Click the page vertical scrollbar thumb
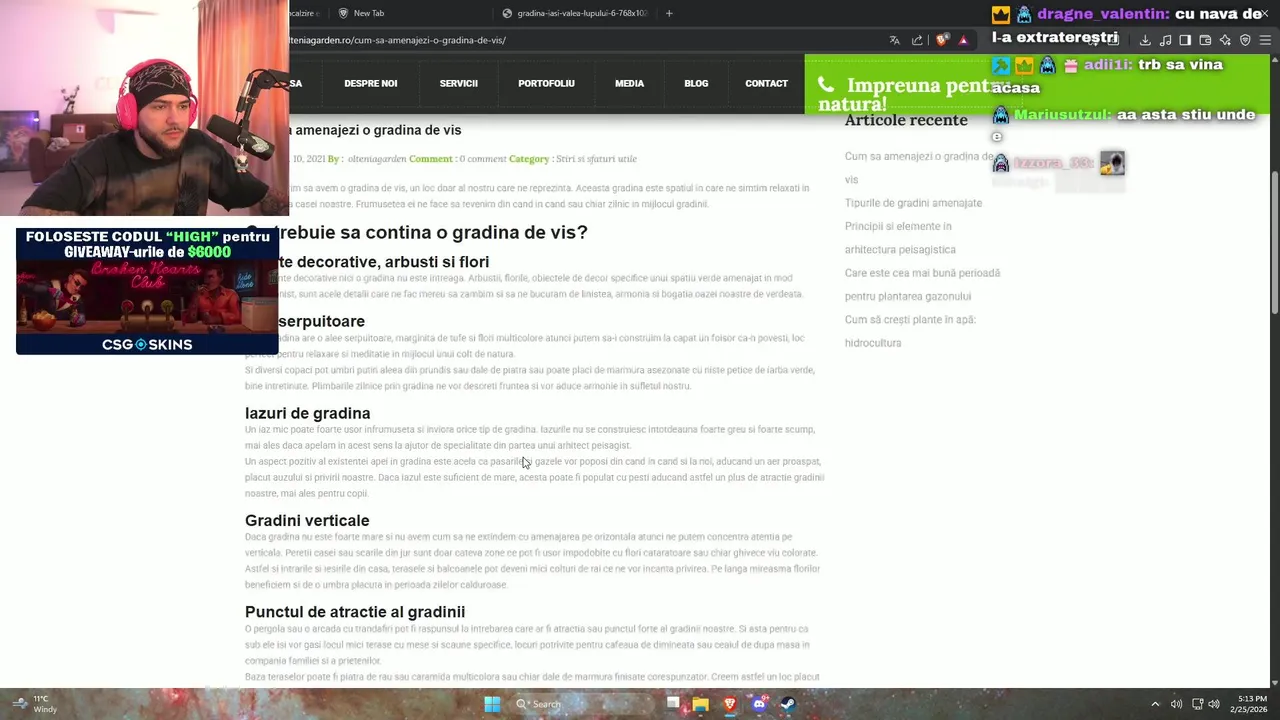1280x720 pixels. pos(1274,245)
